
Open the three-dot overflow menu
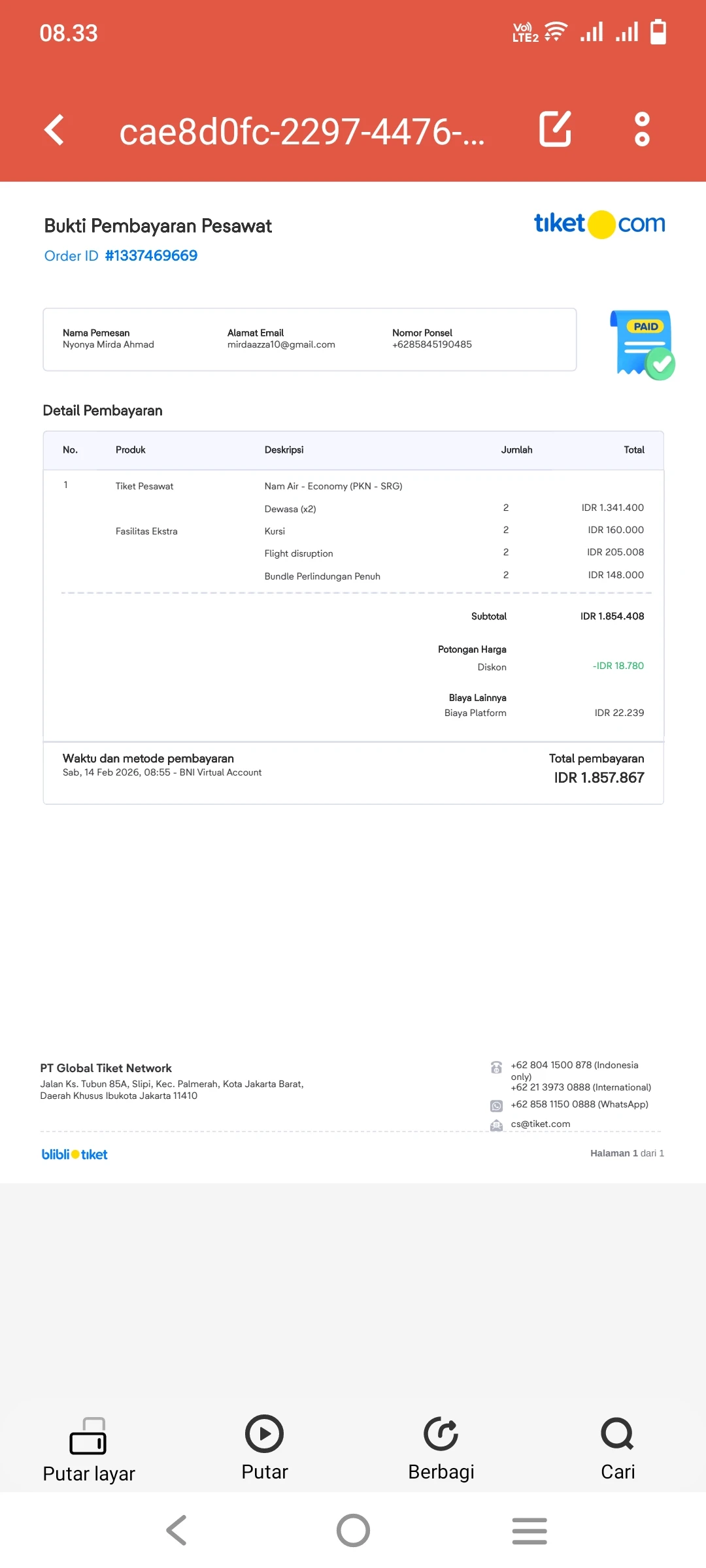click(x=642, y=129)
